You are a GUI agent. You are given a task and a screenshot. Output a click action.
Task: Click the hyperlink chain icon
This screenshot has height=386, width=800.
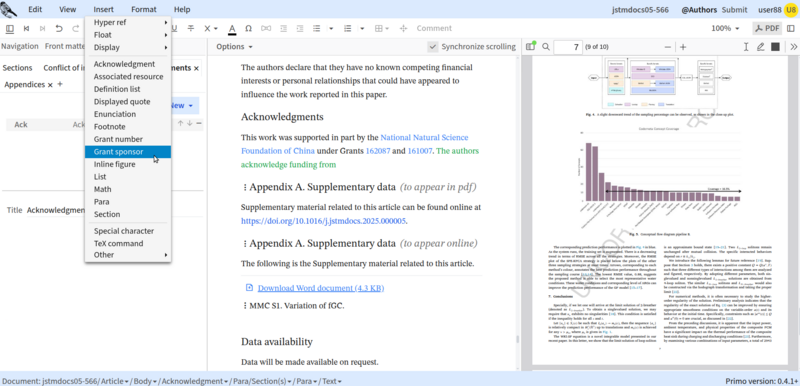tap(266, 29)
